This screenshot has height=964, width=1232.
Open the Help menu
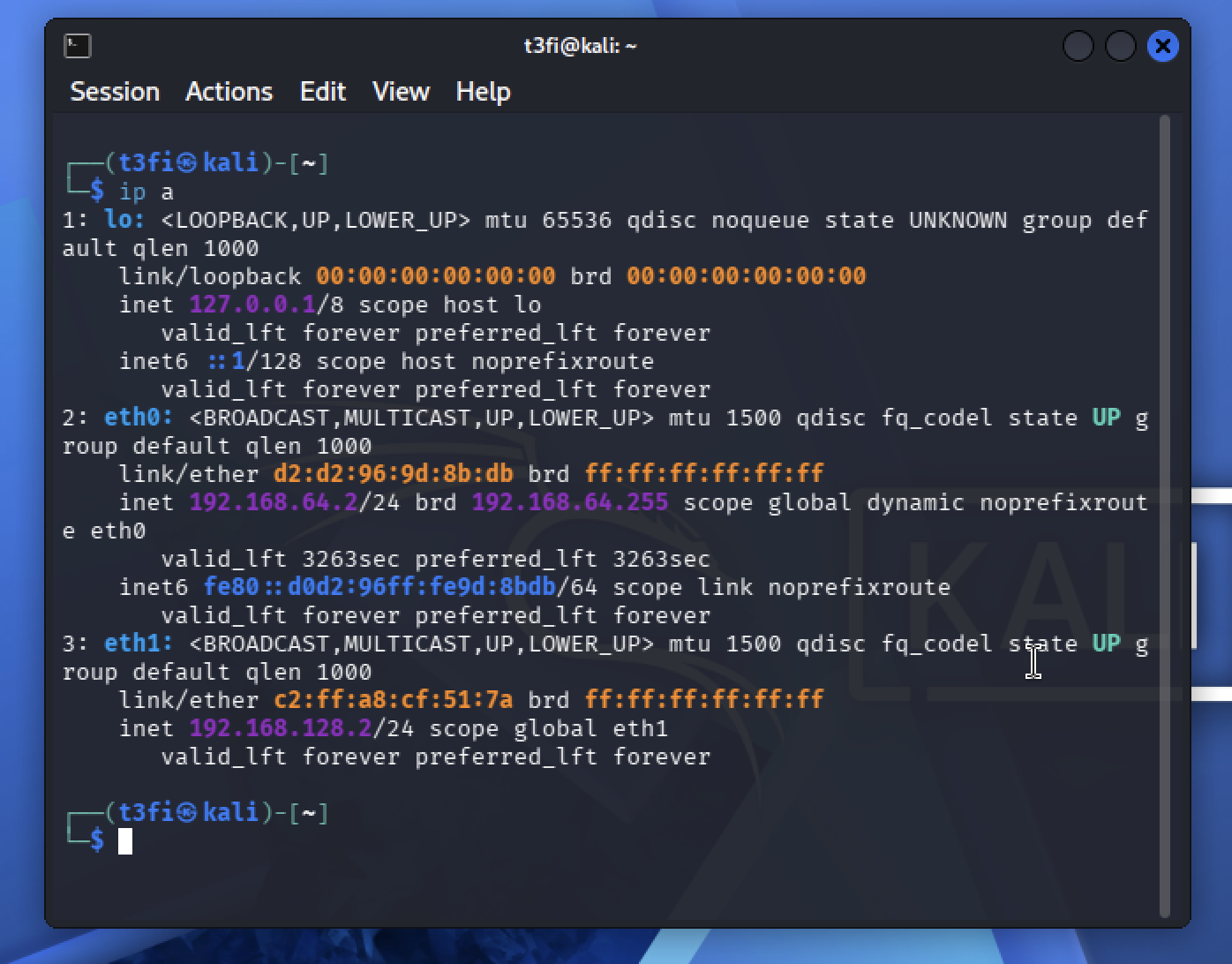(483, 92)
